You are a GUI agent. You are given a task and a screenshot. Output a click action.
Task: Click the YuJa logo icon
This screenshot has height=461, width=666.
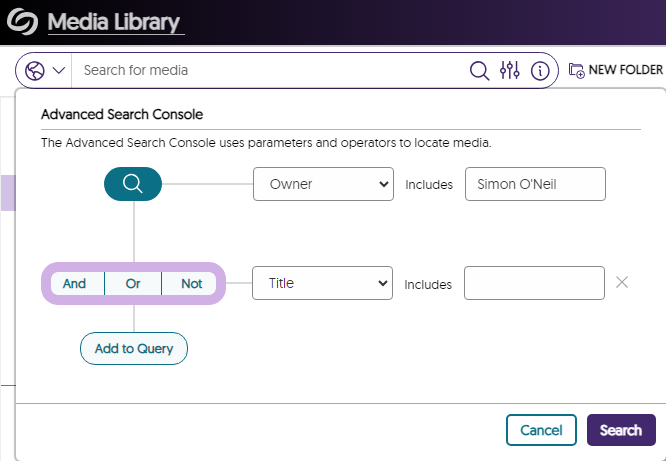(20, 22)
